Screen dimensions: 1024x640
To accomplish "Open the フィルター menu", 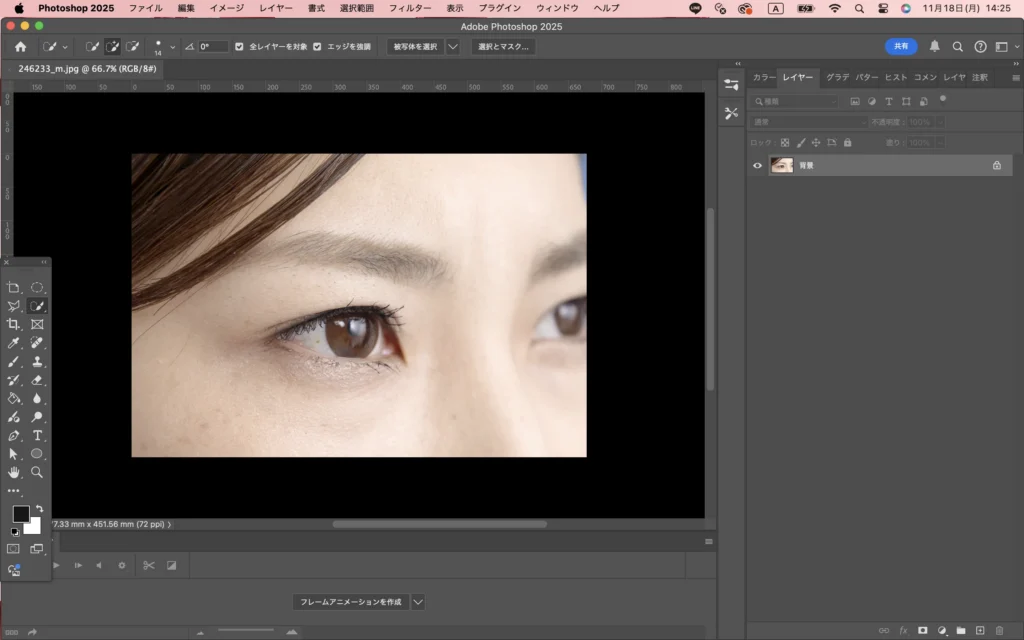I will pyautogui.click(x=410, y=8).
